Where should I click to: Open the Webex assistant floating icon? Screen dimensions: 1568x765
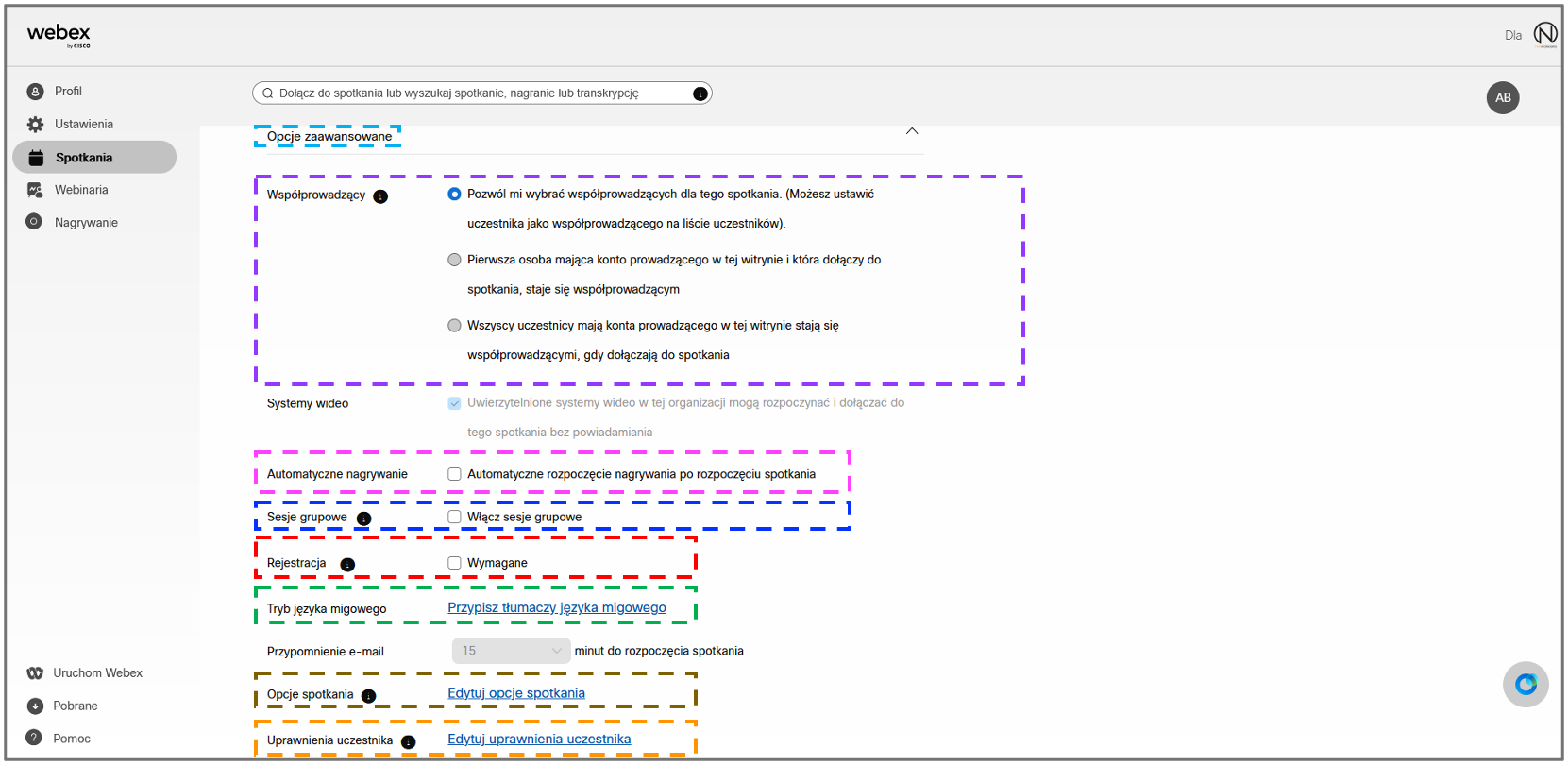pyautogui.click(x=1526, y=684)
